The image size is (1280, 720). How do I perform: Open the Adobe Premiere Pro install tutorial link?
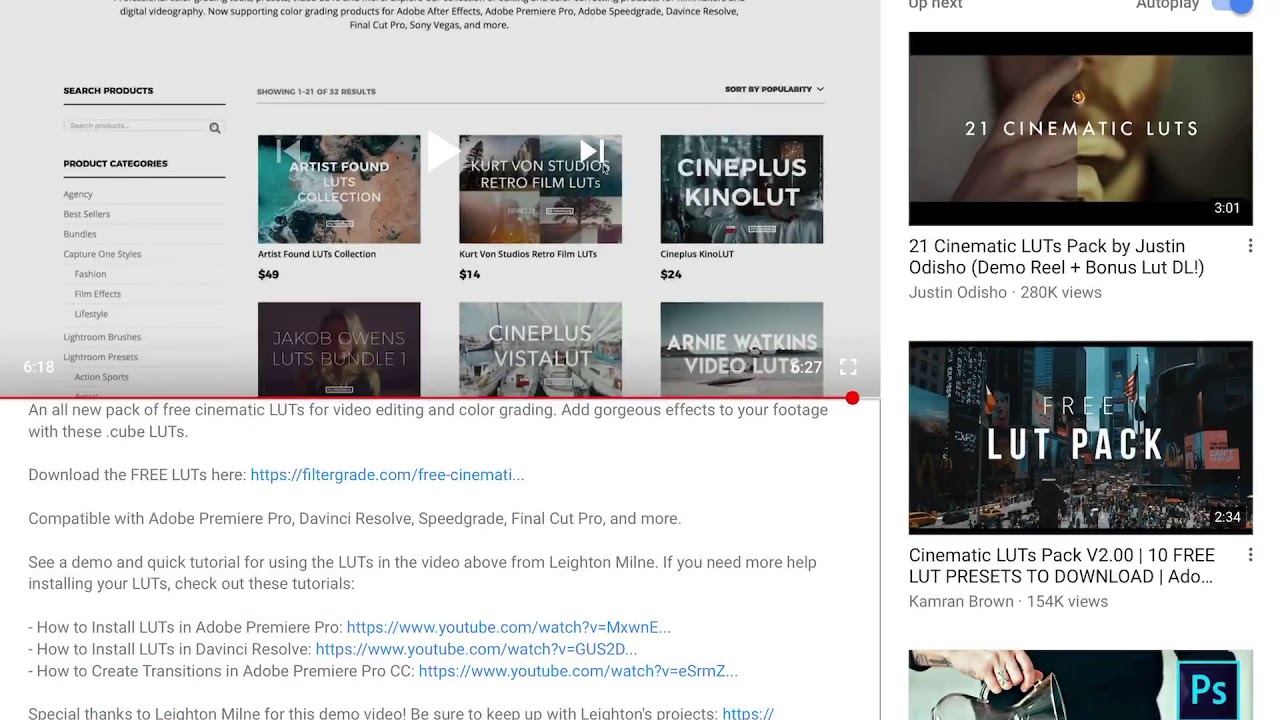pyautogui.click(x=508, y=628)
